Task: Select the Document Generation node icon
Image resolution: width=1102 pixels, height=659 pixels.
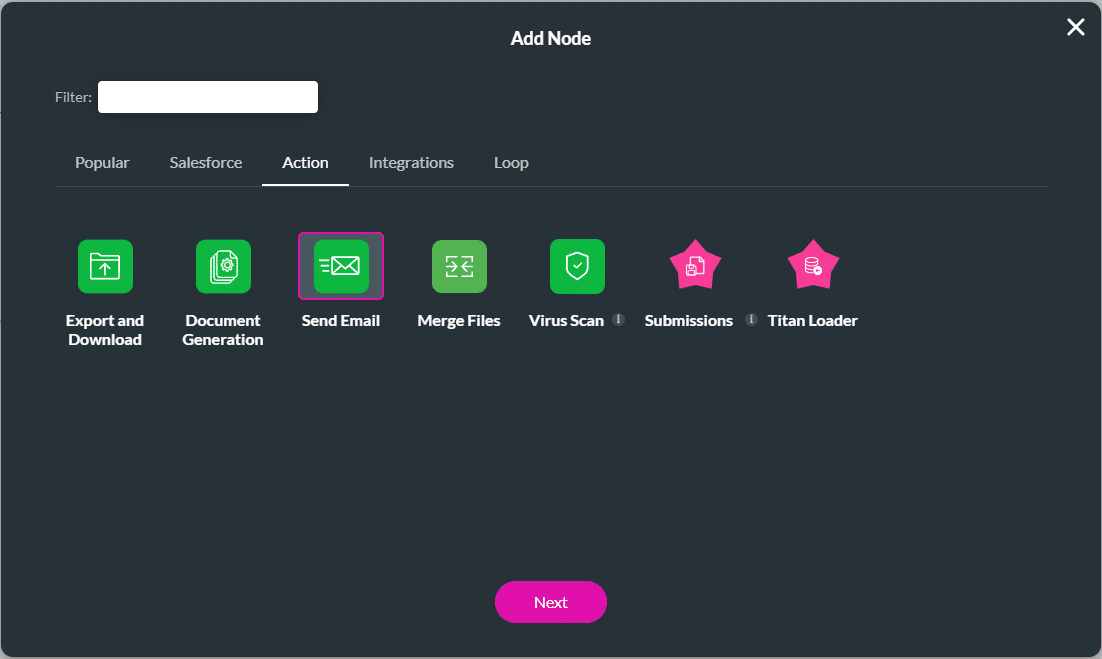Action: pyautogui.click(x=223, y=266)
